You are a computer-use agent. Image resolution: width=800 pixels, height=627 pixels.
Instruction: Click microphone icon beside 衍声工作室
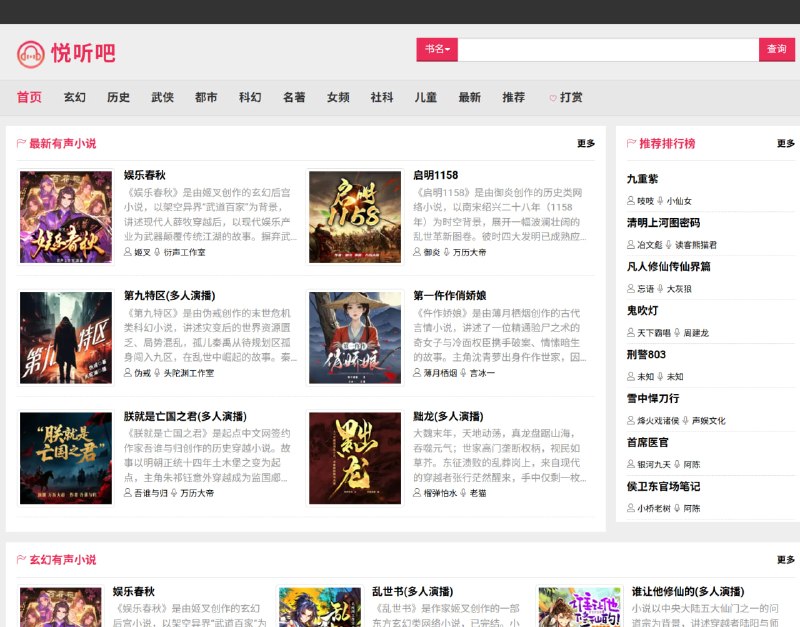click(x=157, y=252)
